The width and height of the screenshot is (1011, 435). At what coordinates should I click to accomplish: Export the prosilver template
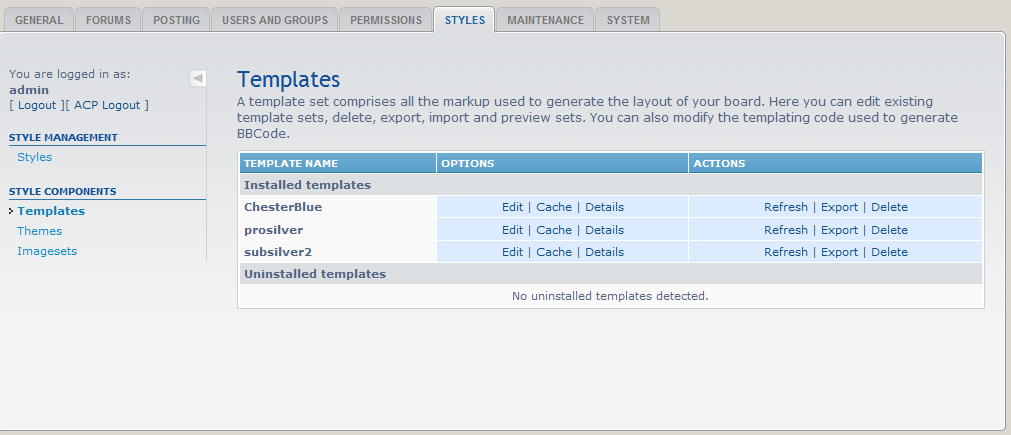pos(839,230)
